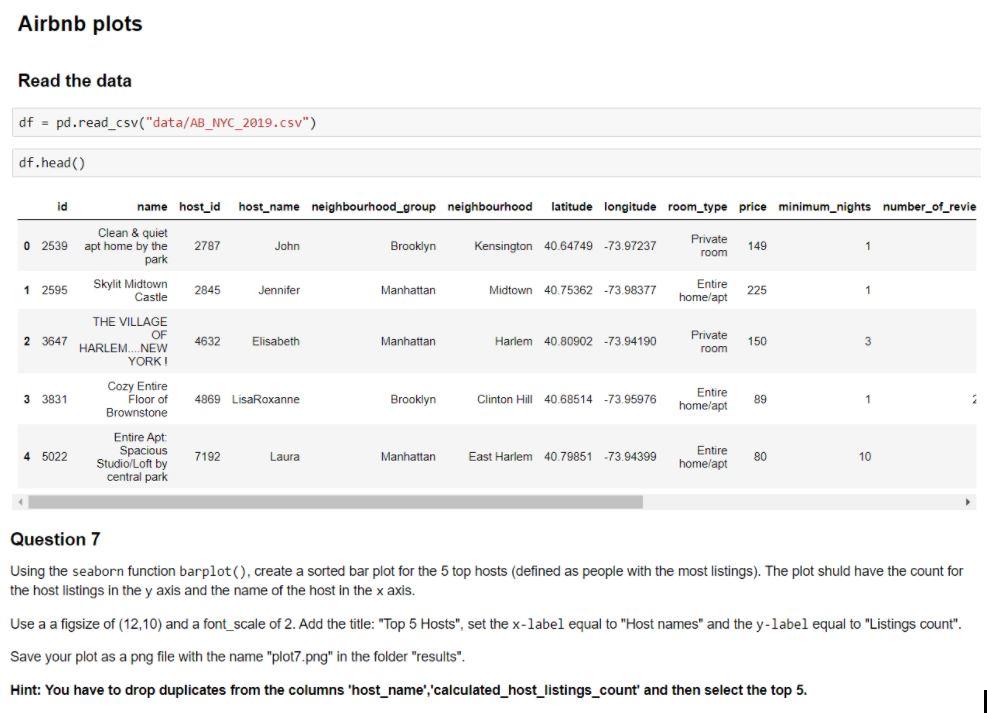
Task: Click the host_id value 4632
Action: coord(207,341)
